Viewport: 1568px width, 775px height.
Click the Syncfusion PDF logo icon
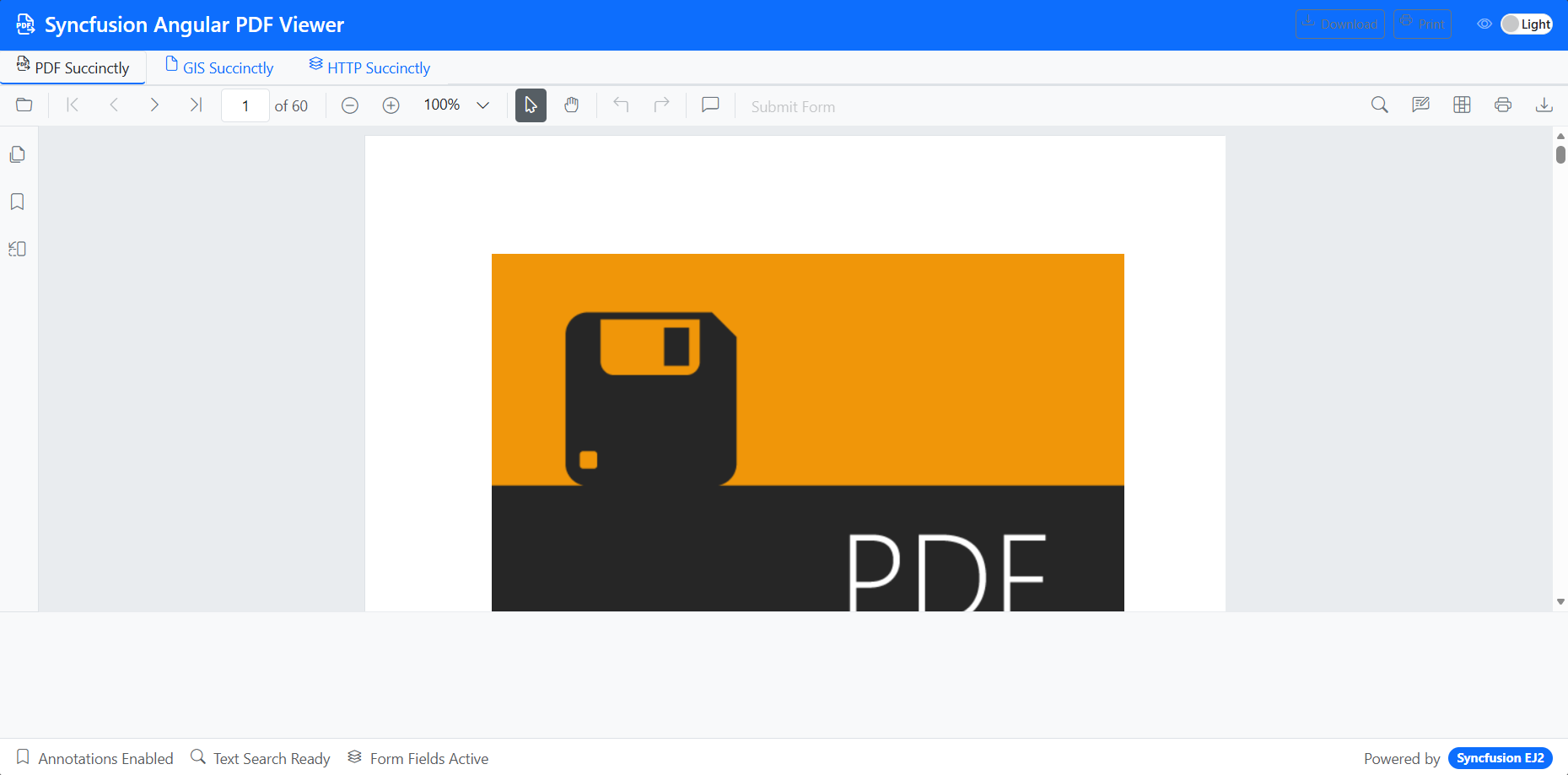[x=25, y=24]
